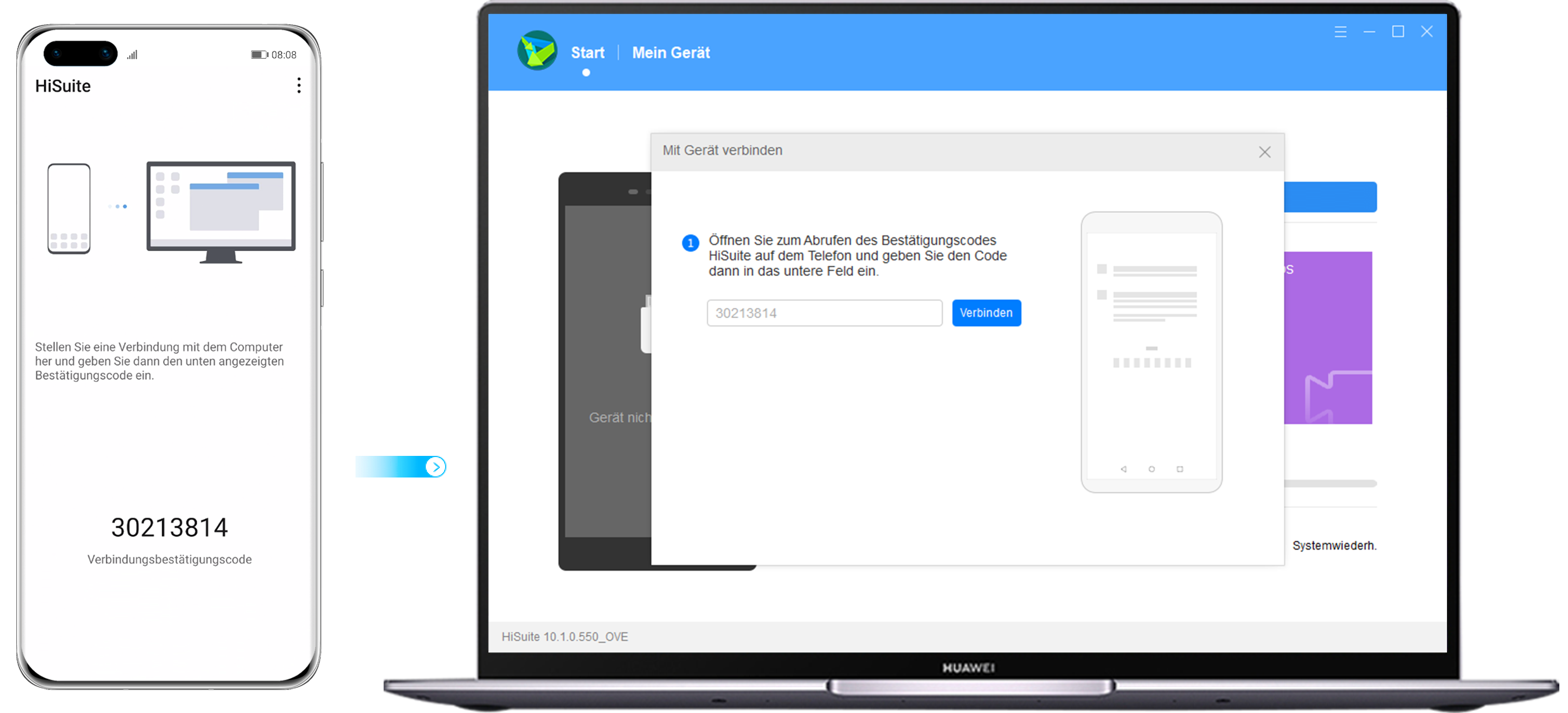Click the Gerät nicht device placeholder text
The height and width of the screenshot is (713, 1568).
click(x=619, y=418)
